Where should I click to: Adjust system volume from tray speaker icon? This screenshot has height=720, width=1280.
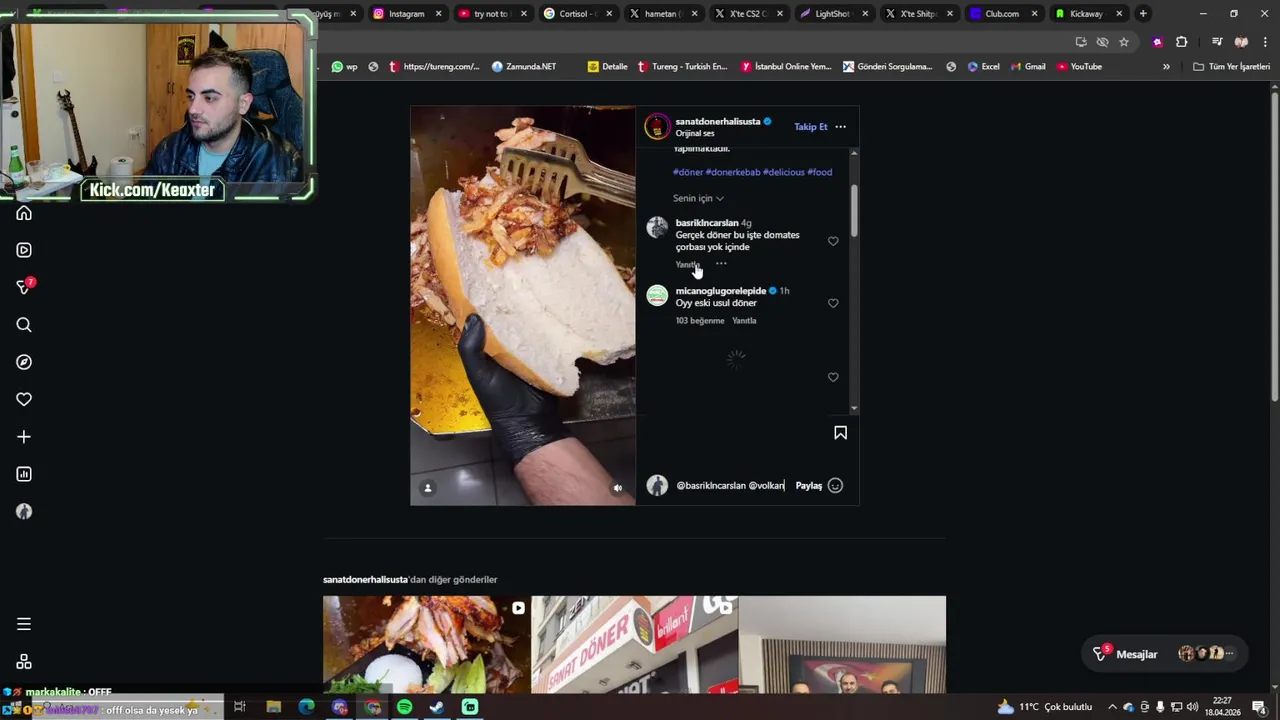1192,707
